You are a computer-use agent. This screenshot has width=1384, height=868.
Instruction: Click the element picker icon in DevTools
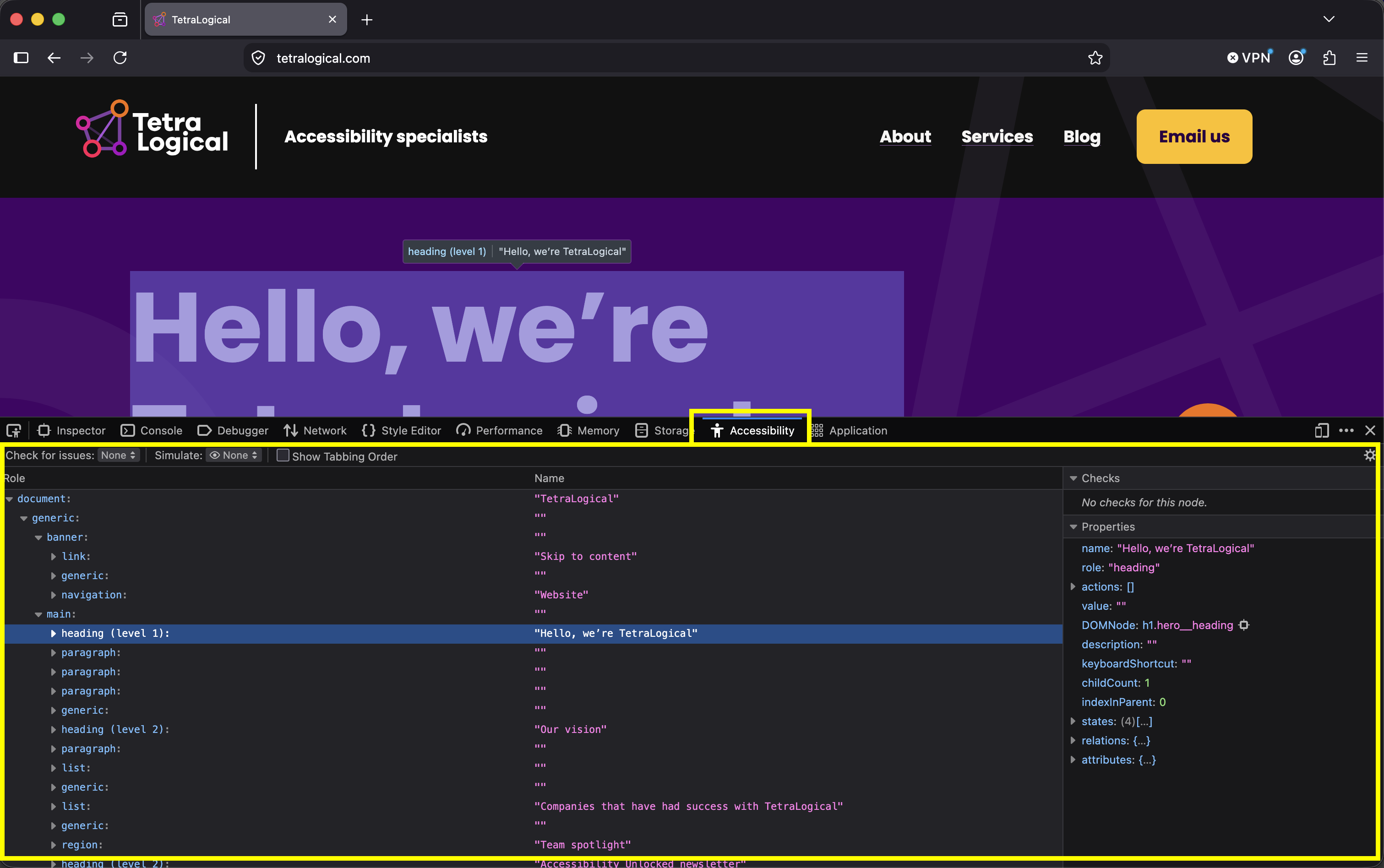point(14,430)
